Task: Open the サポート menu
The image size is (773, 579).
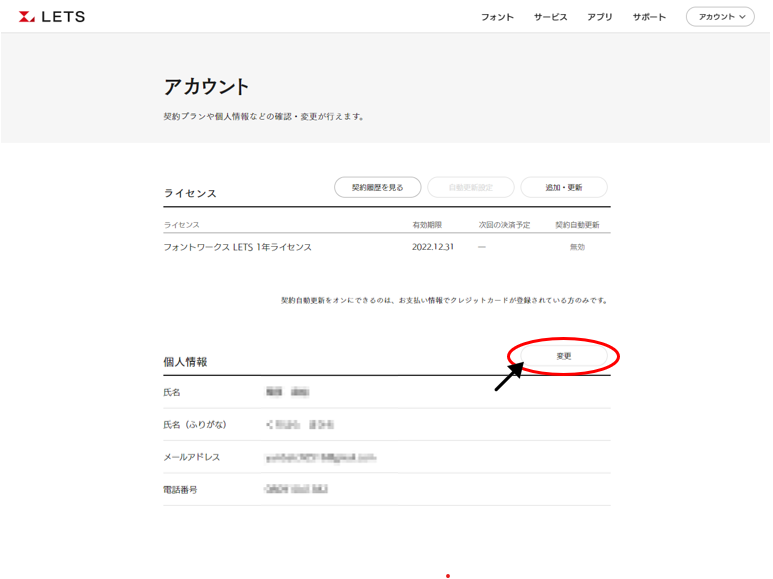Action: click(x=649, y=17)
